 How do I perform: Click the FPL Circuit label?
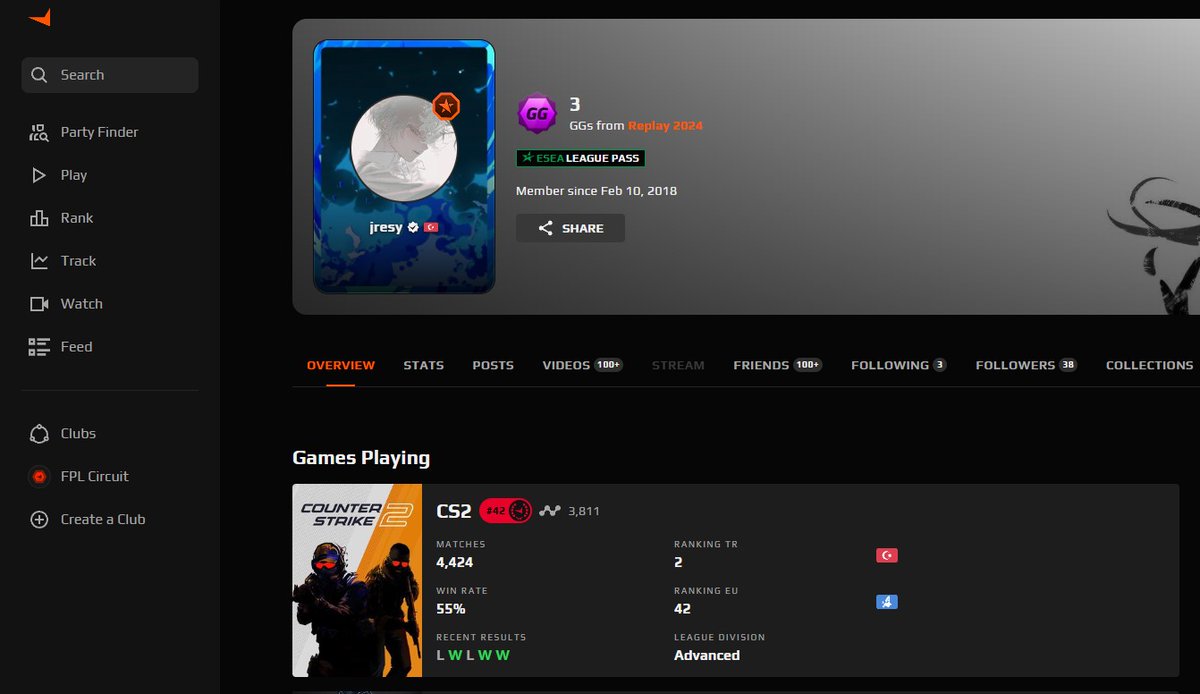[x=94, y=477]
